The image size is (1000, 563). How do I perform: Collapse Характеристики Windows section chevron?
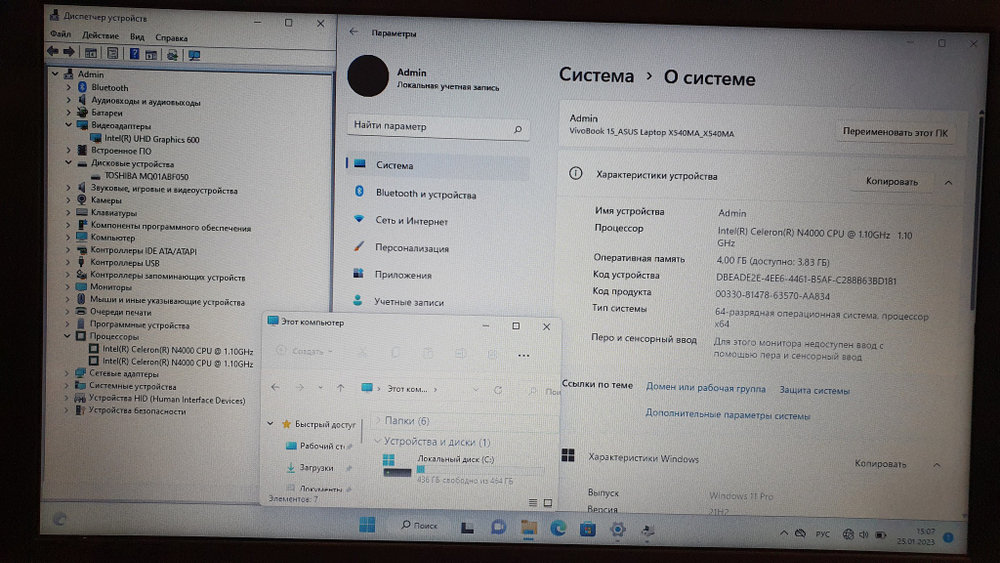click(x=937, y=465)
